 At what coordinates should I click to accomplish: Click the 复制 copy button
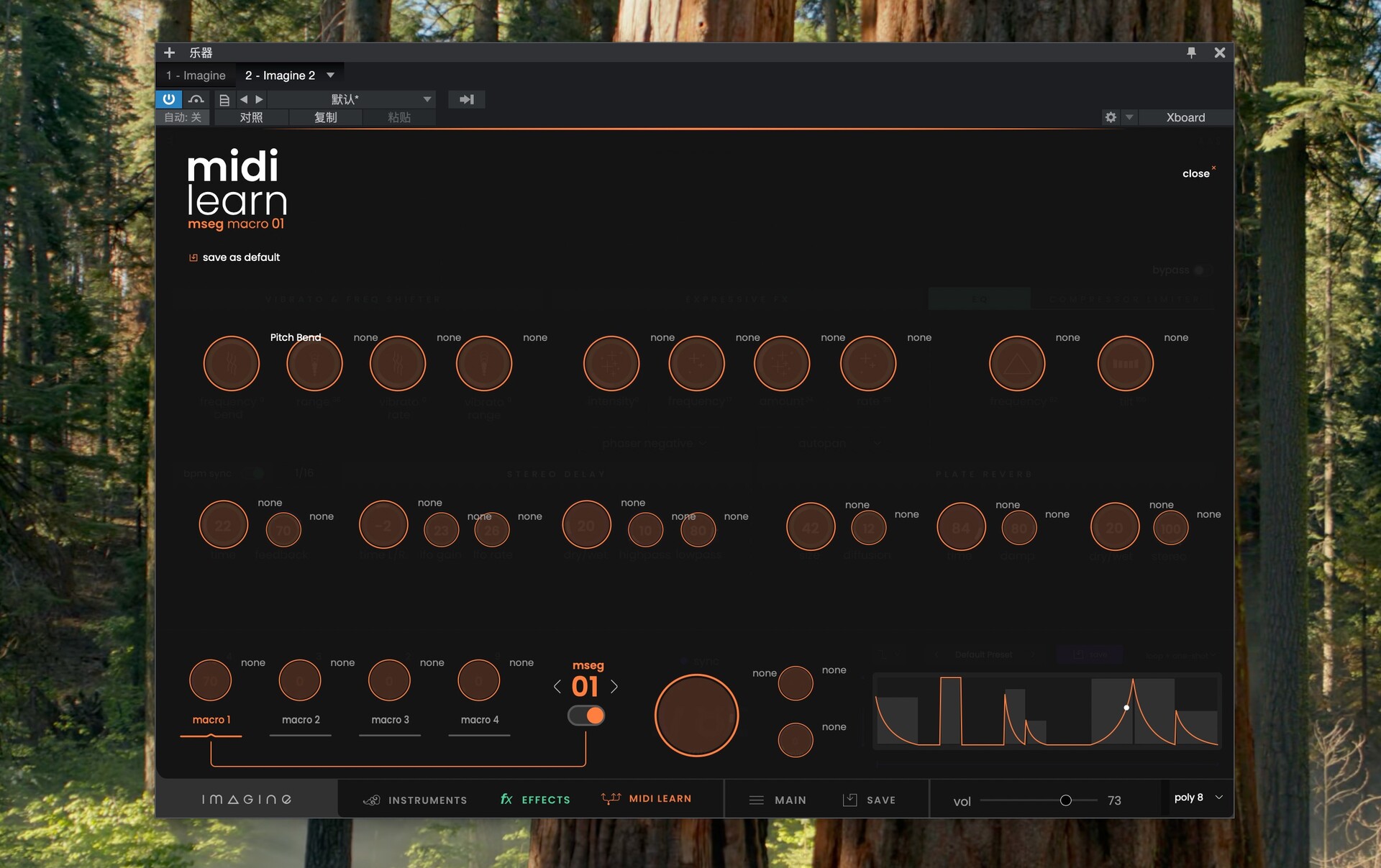[x=325, y=117]
